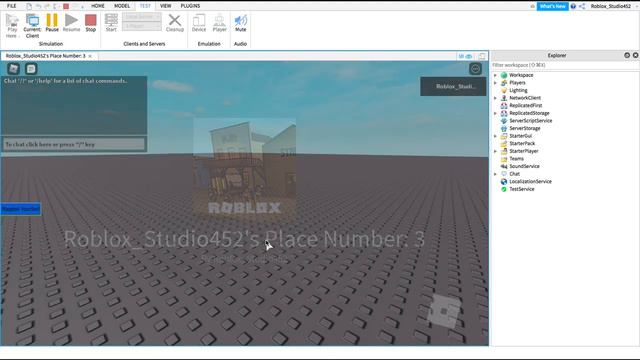The image size is (640, 360).
Task: Open the Local Server dropdown
Action: tap(142, 17)
